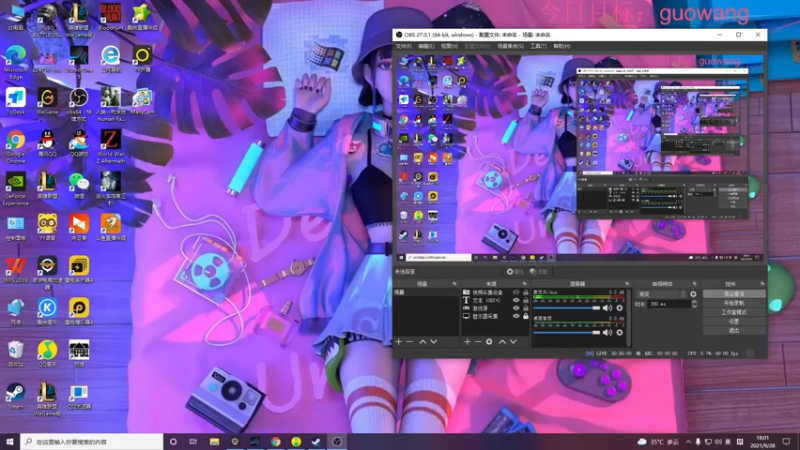The image size is (800, 450).
Task: Open the WeGame desktop icon
Action: (x=47, y=101)
